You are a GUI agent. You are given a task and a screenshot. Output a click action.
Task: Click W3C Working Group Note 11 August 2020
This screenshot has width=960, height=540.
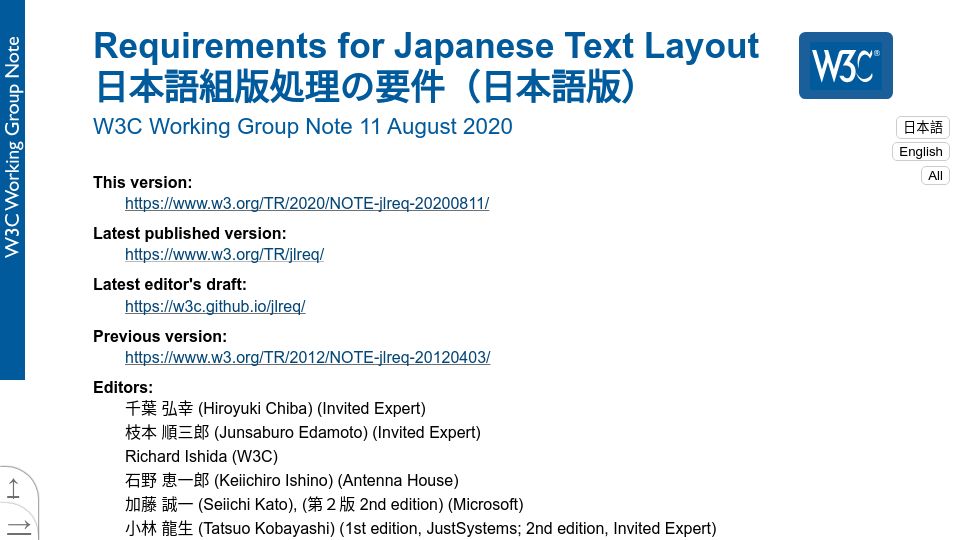pyautogui.click(x=302, y=126)
